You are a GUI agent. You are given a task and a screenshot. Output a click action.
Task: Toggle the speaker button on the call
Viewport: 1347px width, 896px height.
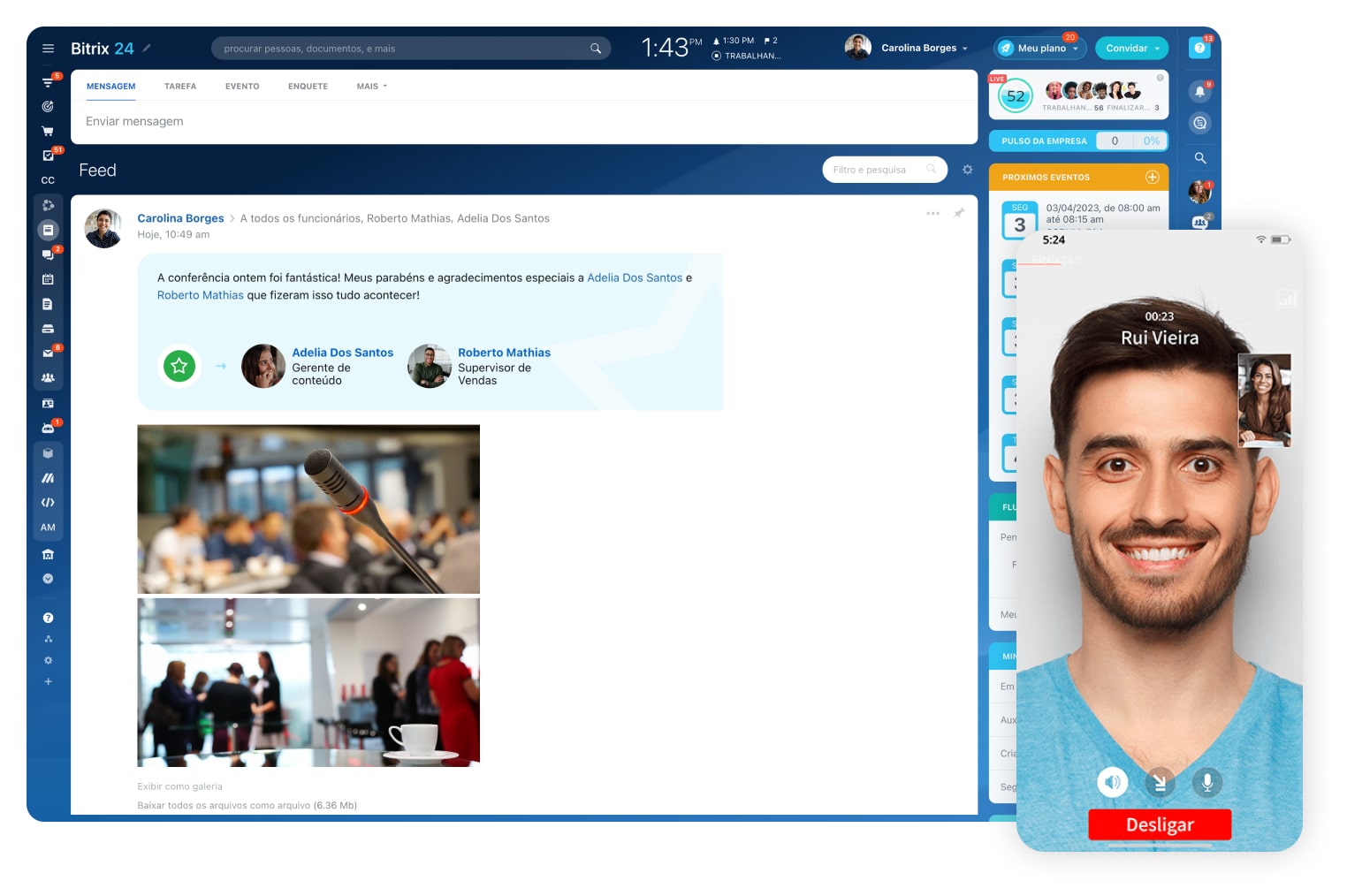coord(1113,782)
